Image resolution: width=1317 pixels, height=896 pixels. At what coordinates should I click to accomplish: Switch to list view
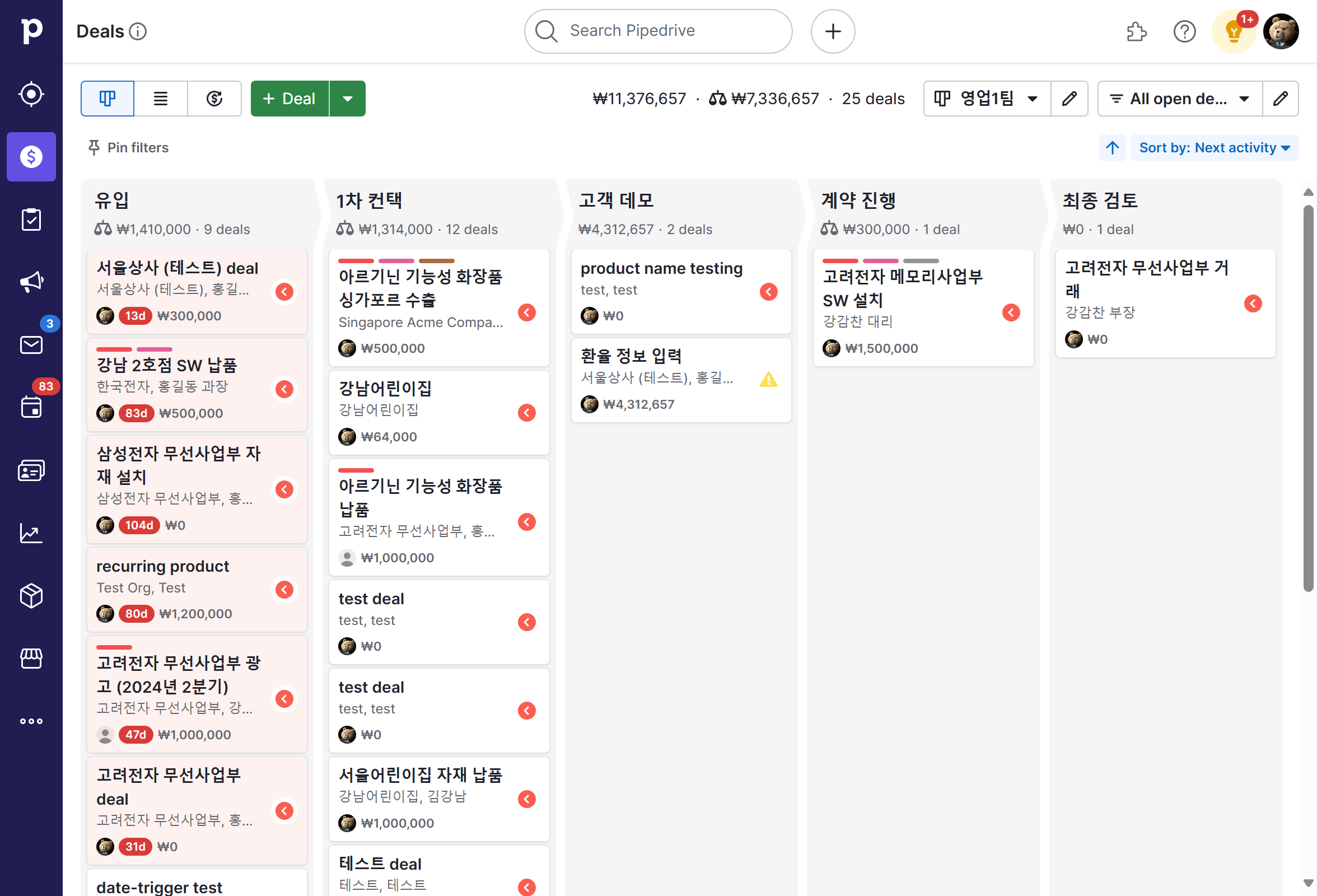tap(161, 99)
